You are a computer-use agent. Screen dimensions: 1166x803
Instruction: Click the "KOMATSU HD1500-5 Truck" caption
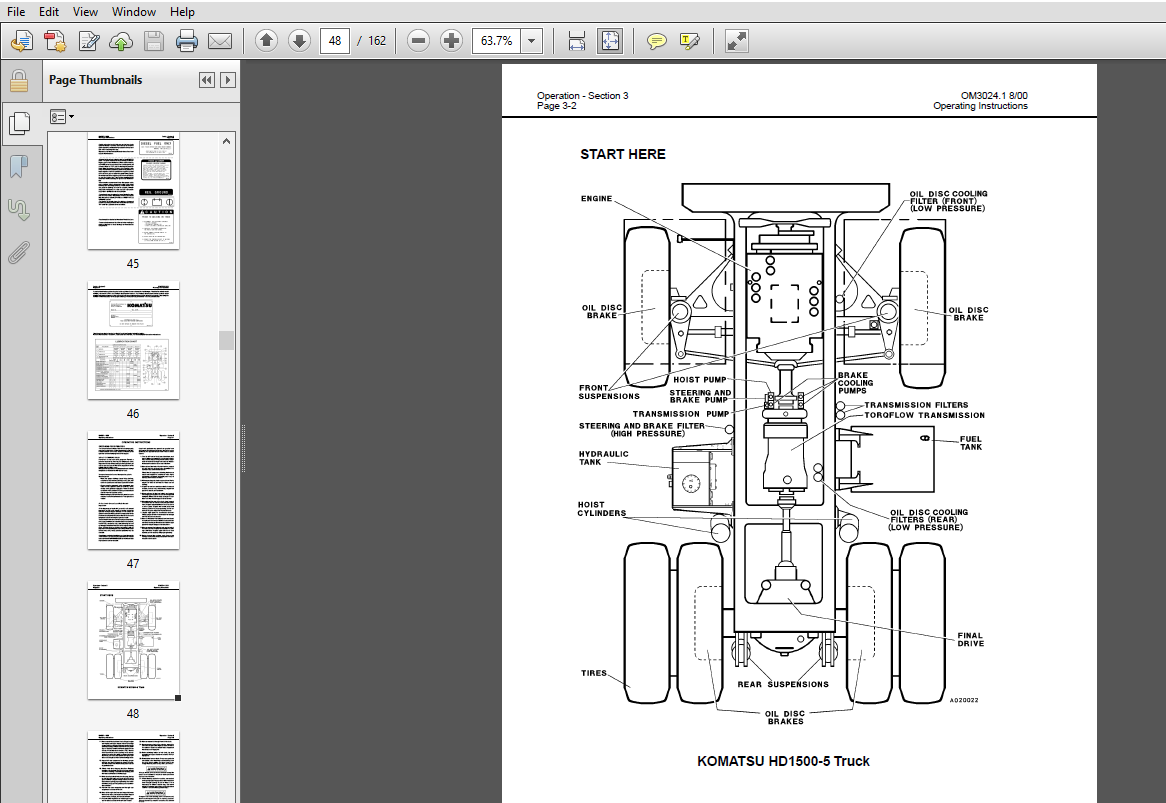[783, 761]
